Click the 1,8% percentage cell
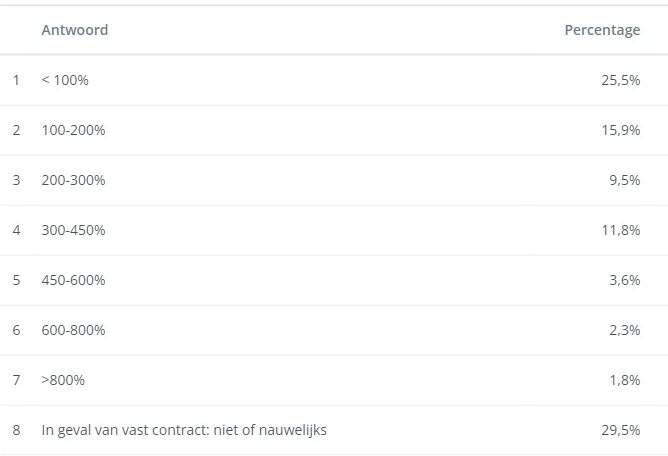Screen dimensions: 668x456 coord(624,380)
